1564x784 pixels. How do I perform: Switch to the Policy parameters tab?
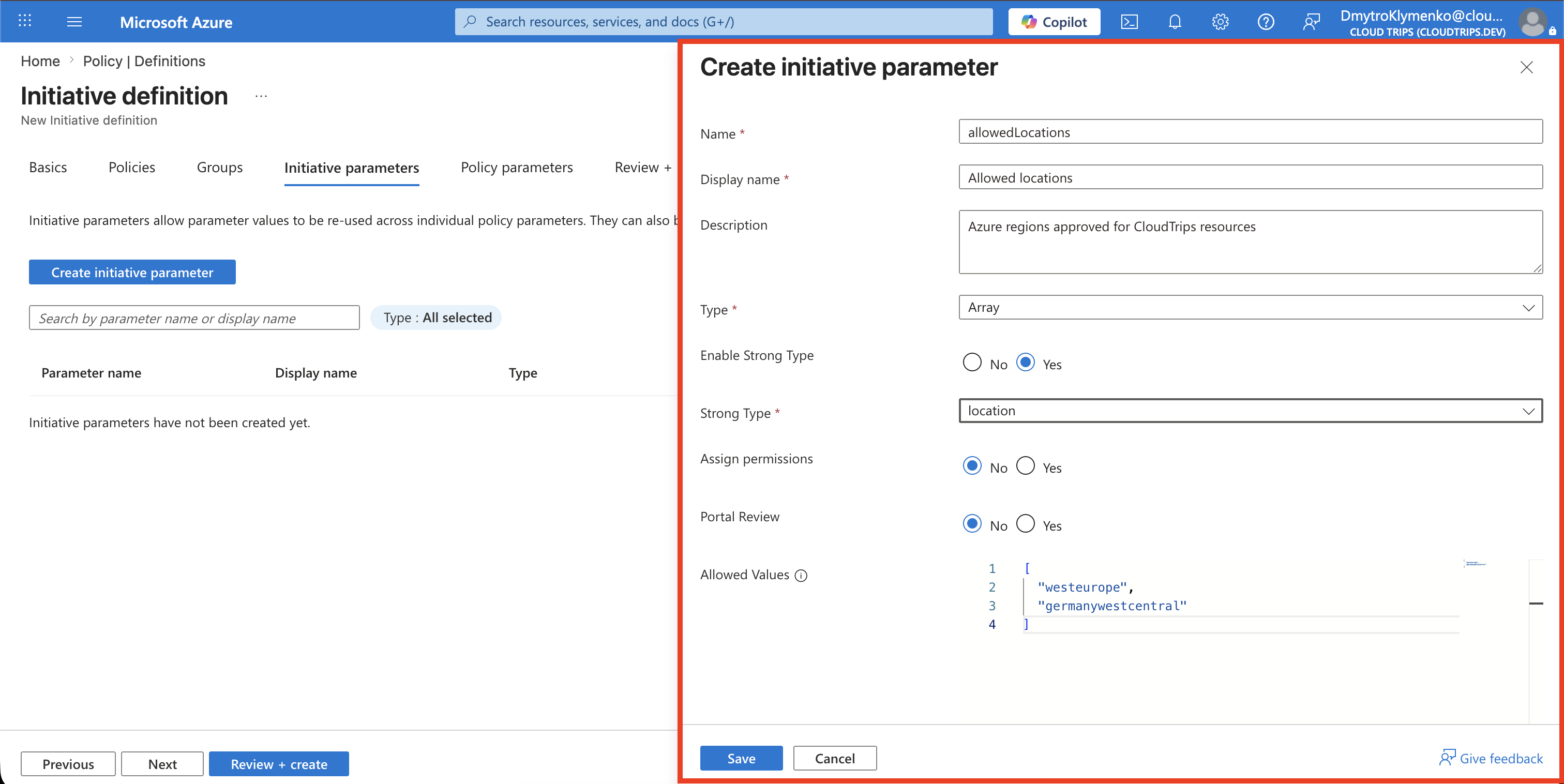tap(517, 168)
